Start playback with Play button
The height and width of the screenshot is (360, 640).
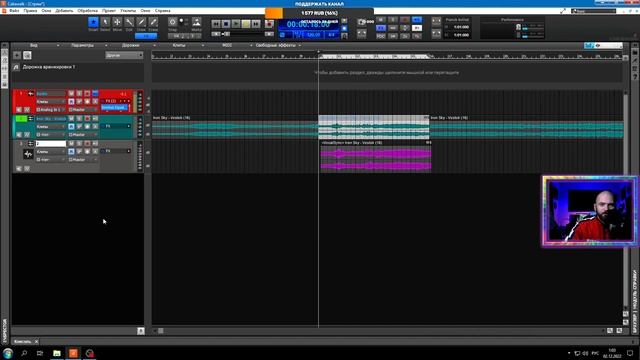click(236, 24)
